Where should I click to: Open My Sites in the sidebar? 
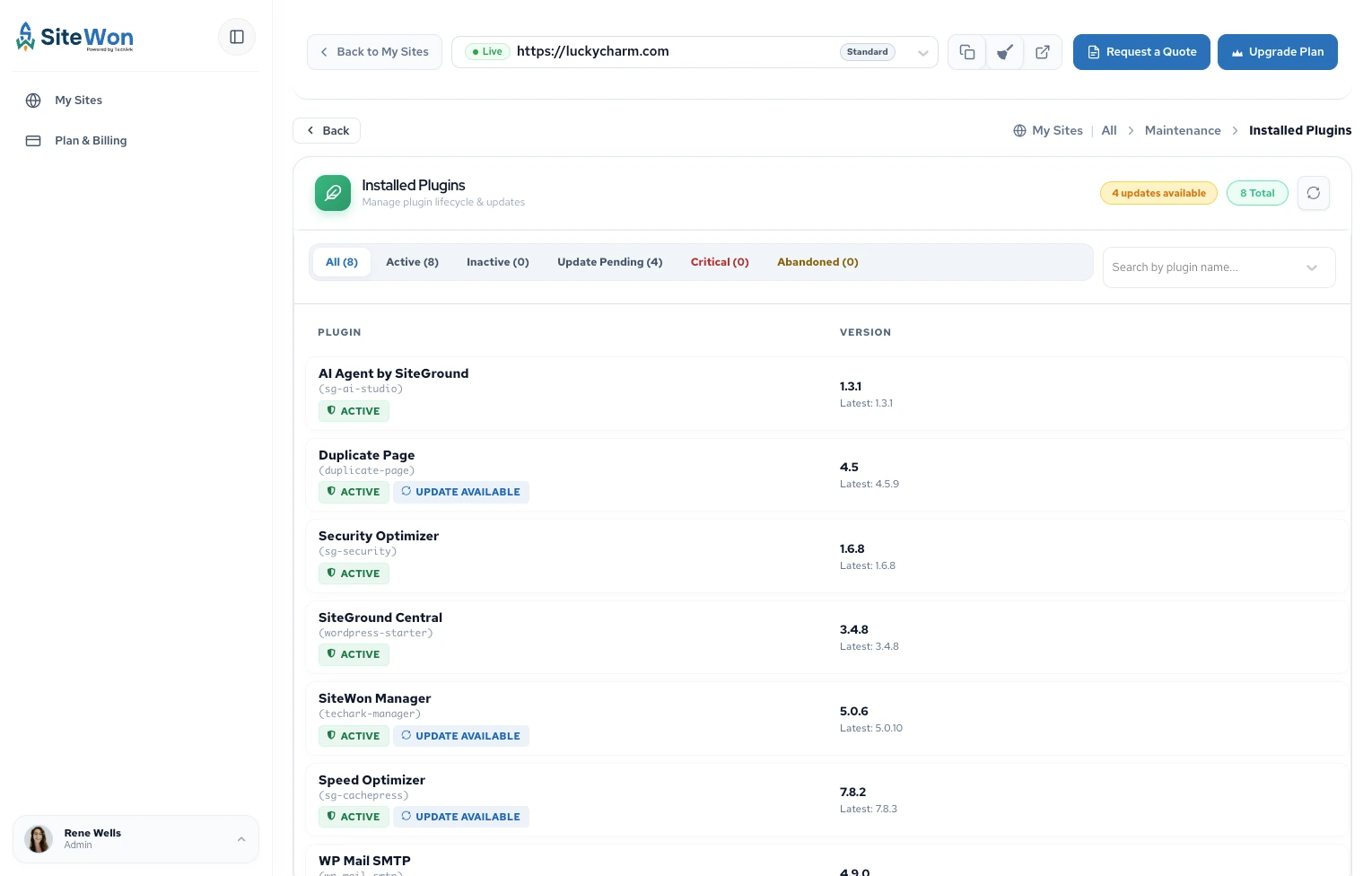tap(79, 101)
